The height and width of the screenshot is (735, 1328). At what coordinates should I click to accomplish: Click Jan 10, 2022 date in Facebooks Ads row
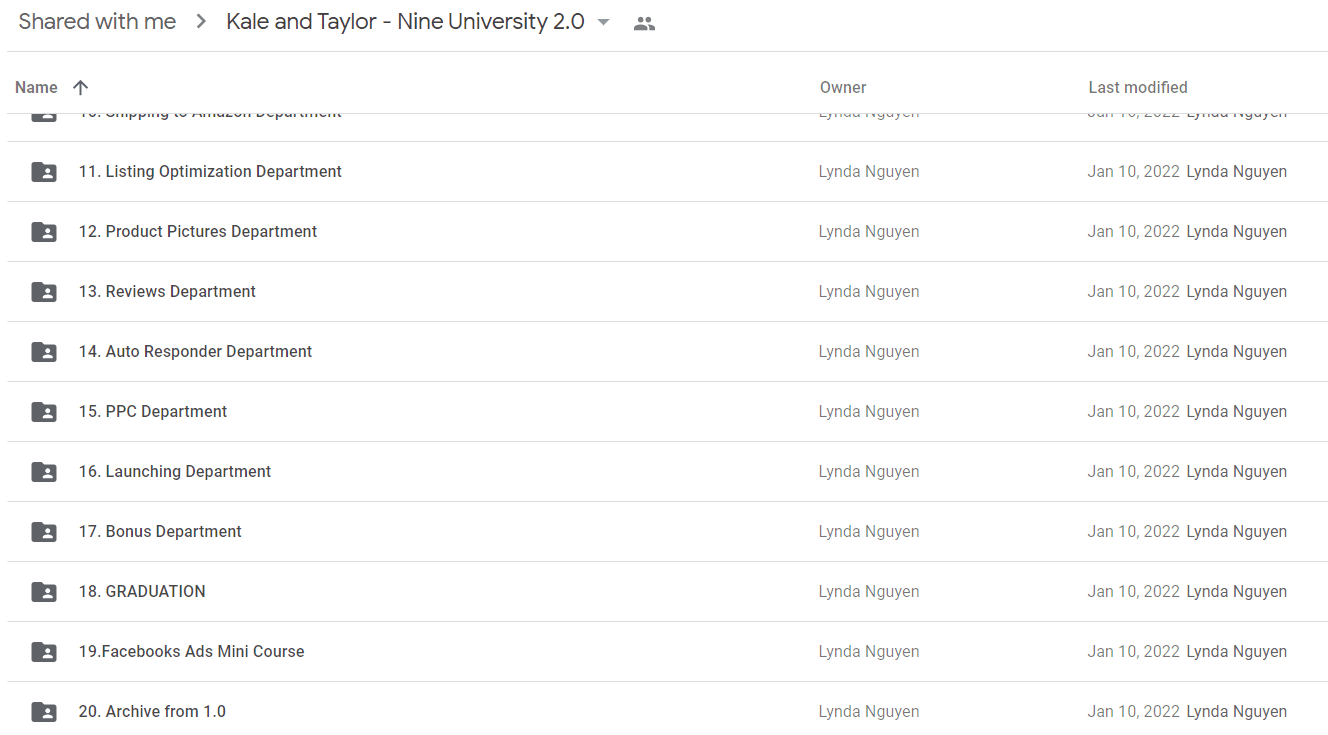[x=1134, y=651]
